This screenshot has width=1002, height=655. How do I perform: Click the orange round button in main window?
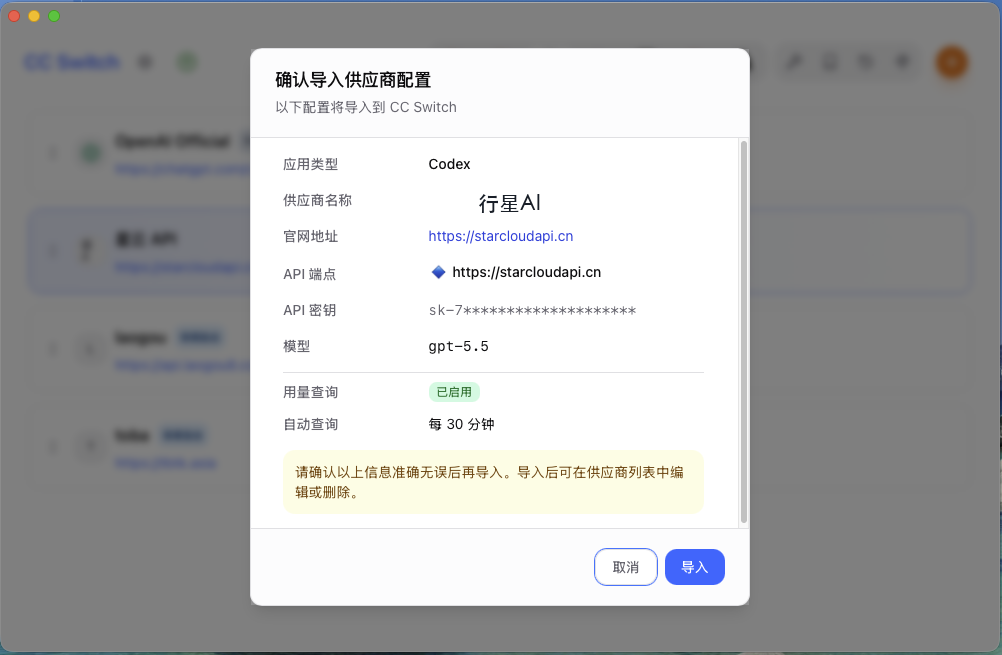[x=952, y=63]
